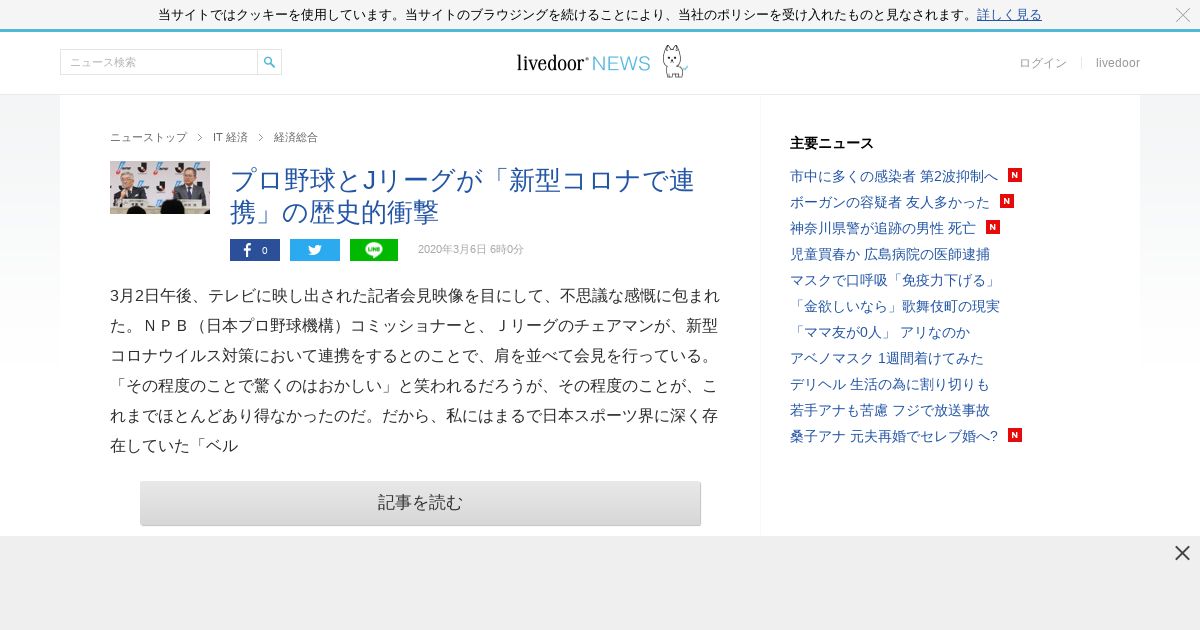Open マスクで口呼吸「免疫力下げる」news
1200x630 pixels.
[x=894, y=280]
